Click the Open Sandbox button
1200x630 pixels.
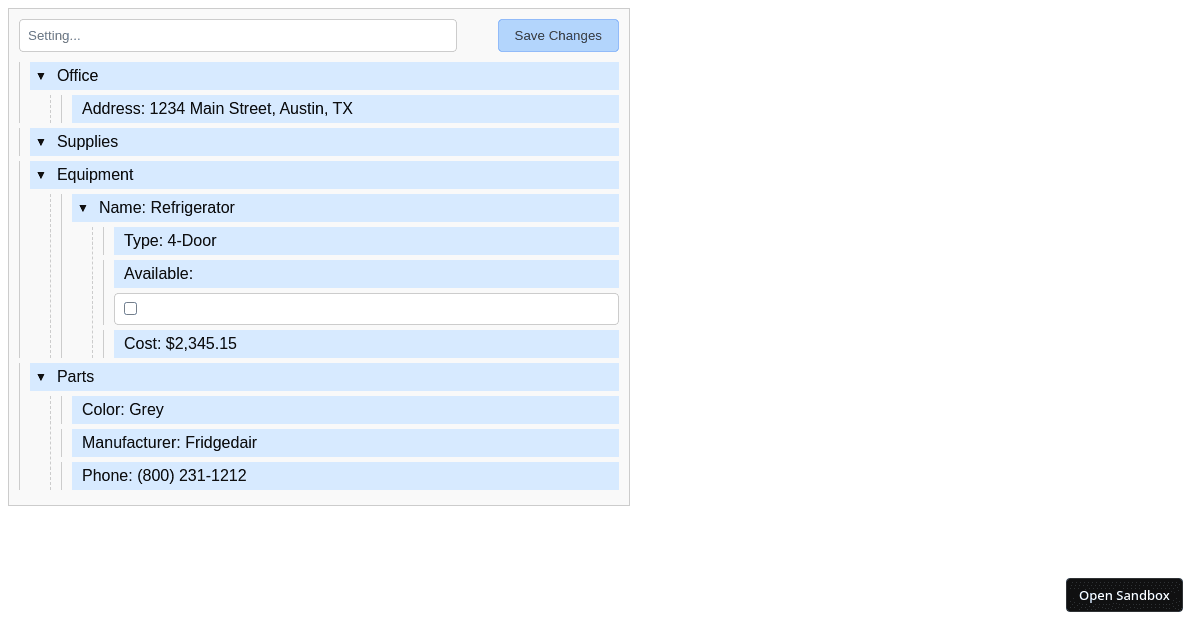click(1124, 595)
